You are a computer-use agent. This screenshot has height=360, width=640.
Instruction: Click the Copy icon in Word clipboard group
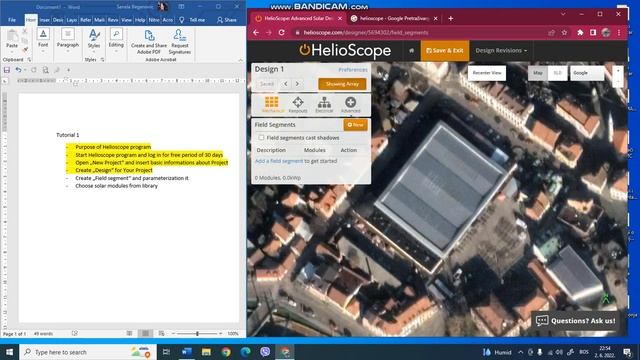click(x=25, y=40)
